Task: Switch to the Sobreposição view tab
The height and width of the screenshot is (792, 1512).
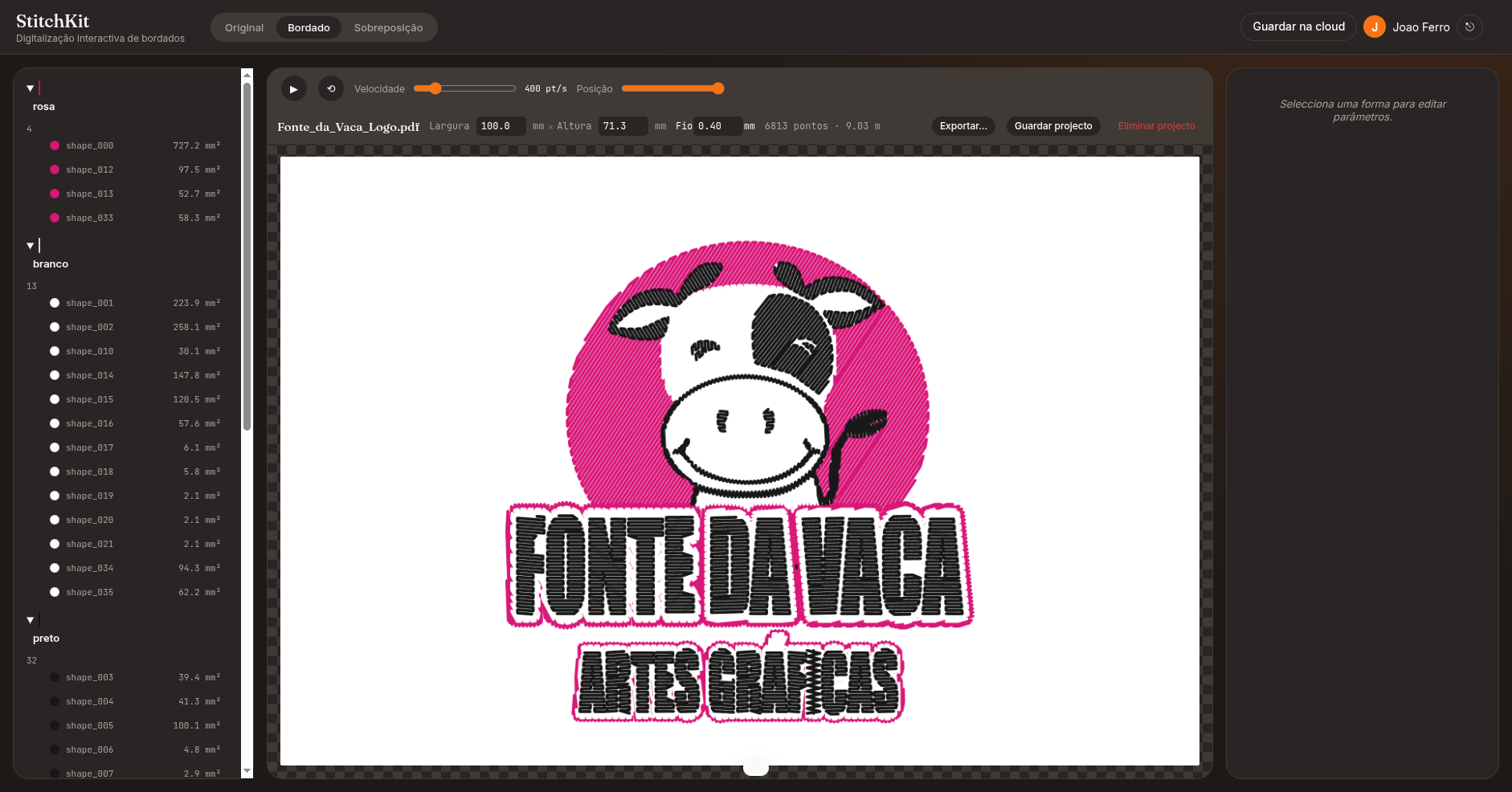Action: (x=388, y=27)
